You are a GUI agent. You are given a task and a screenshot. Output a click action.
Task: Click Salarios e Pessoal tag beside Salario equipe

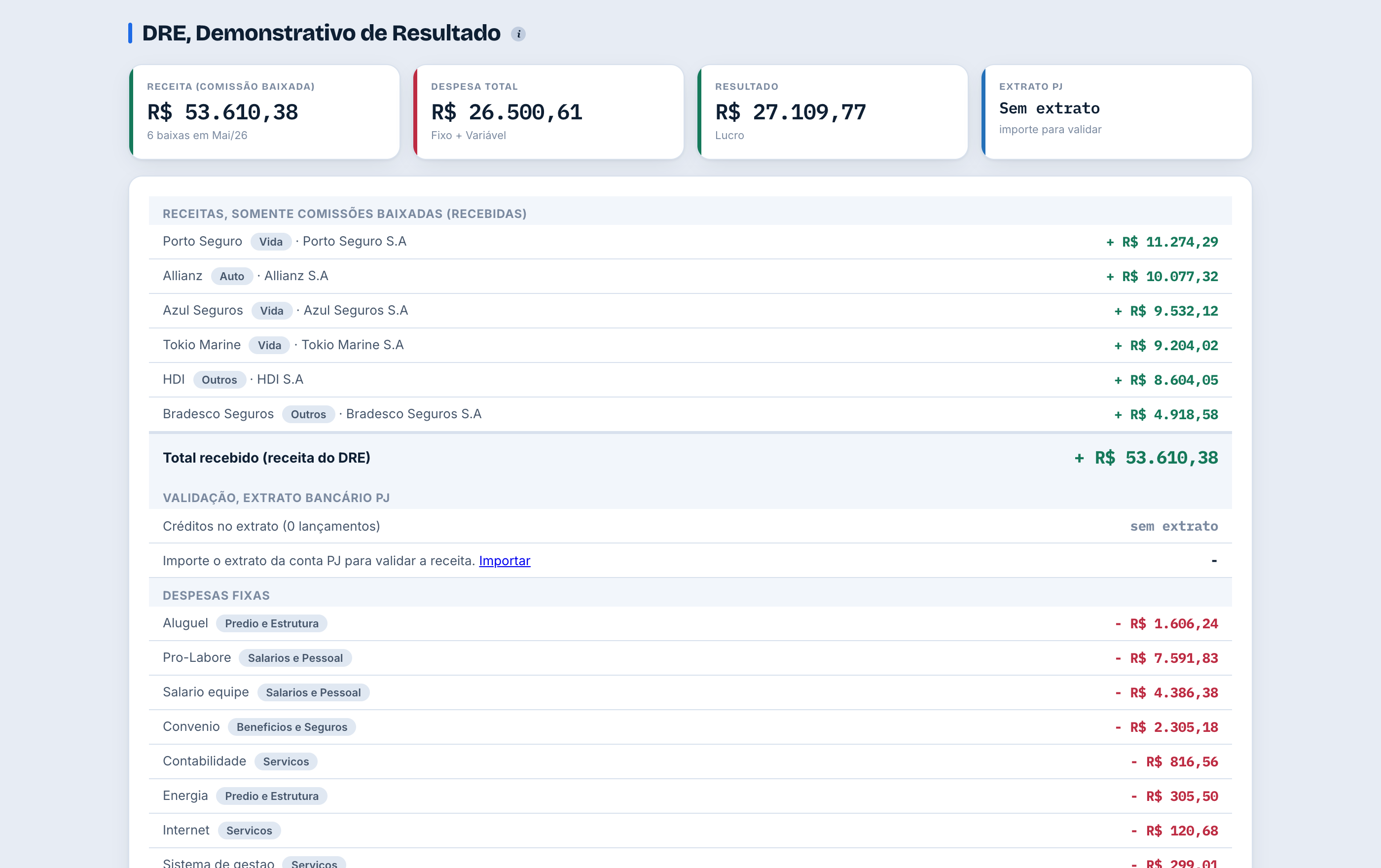click(x=313, y=692)
